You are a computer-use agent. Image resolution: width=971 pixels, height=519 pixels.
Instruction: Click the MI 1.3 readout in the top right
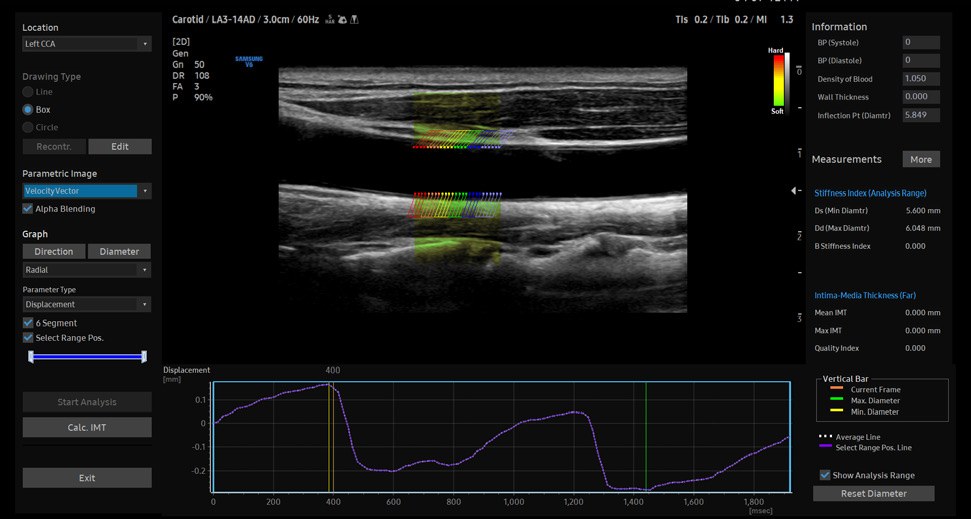click(x=776, y=20)
